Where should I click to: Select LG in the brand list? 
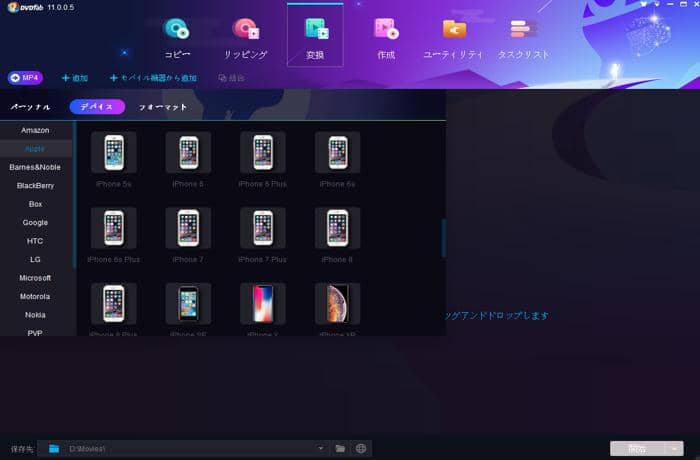[x=35, y=259]
